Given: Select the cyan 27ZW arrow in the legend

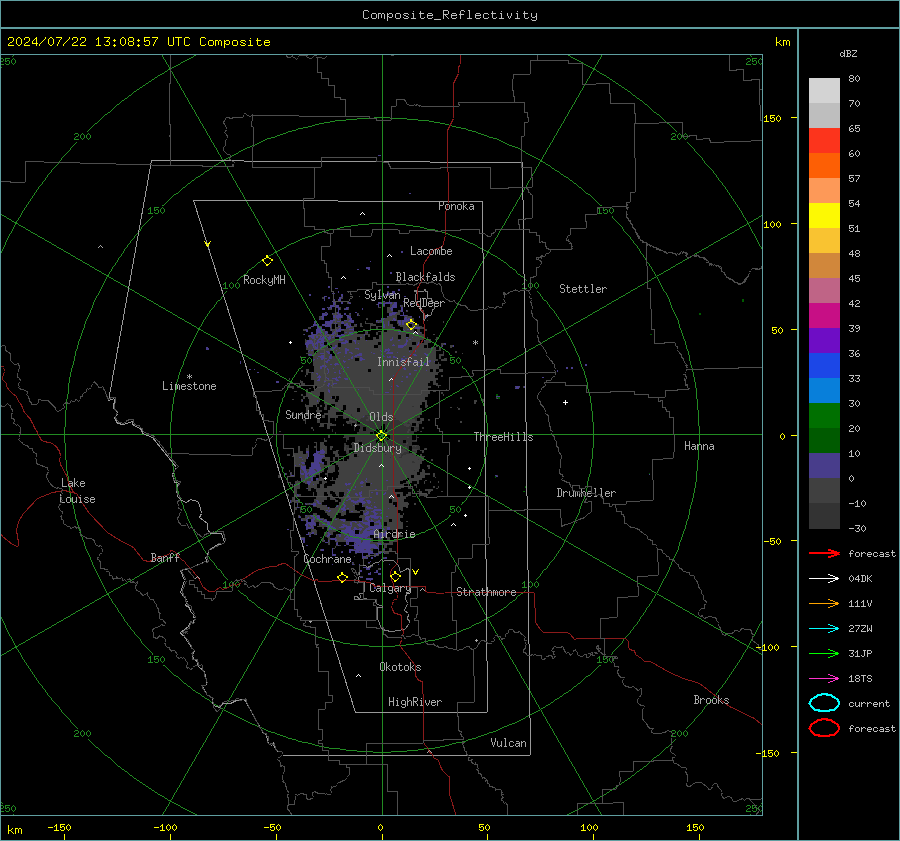Looking at the screenshot, I should pos(824,629).
